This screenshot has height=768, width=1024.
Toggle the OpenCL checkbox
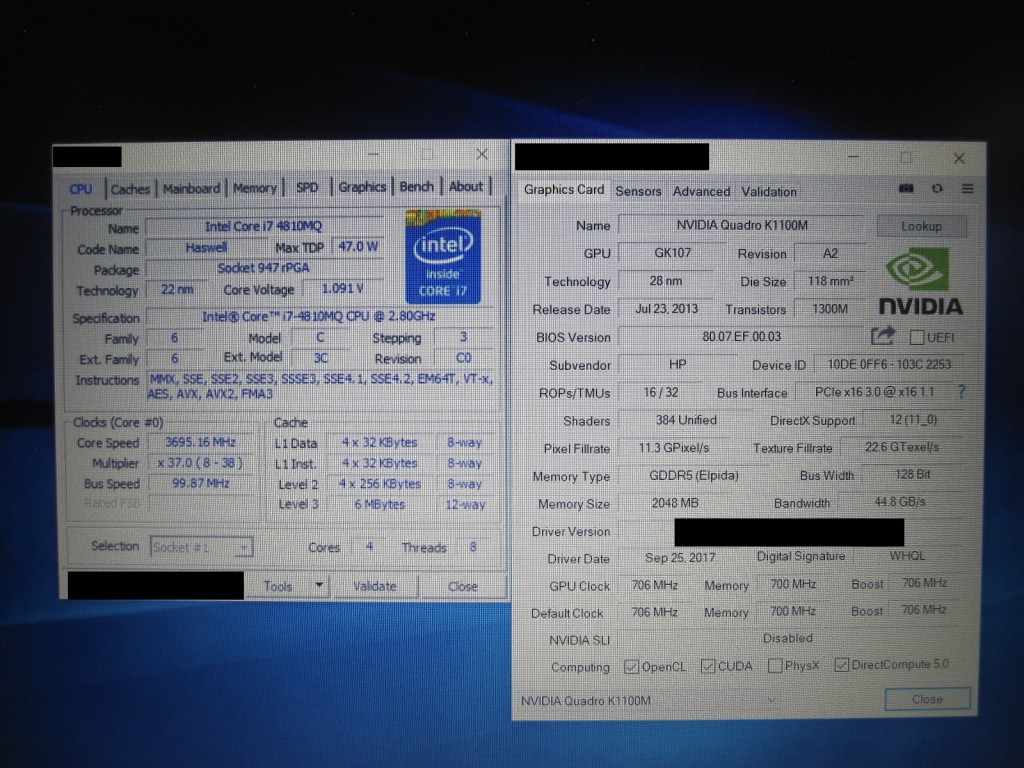(631, 667)
